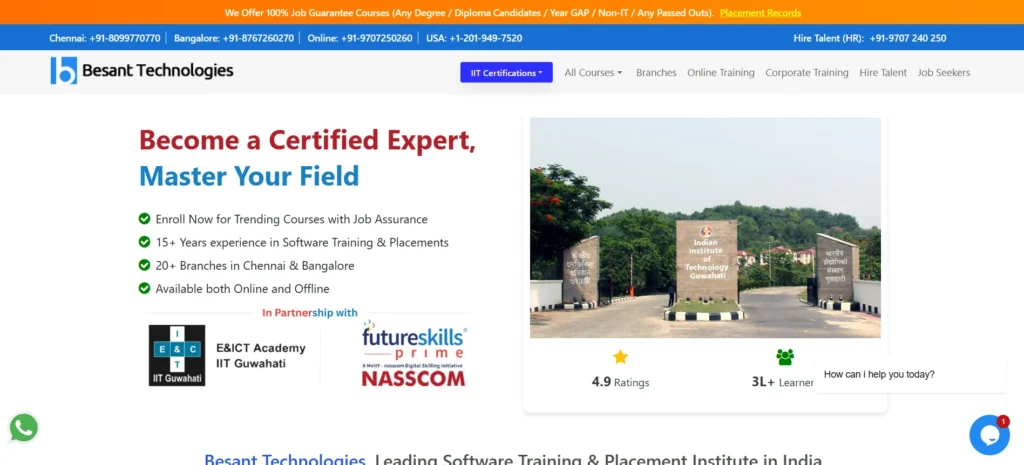The width and height of the screenshot is (1024, 465).
Task: Open the WhatsApp chat icon
Action: [24, 428]
